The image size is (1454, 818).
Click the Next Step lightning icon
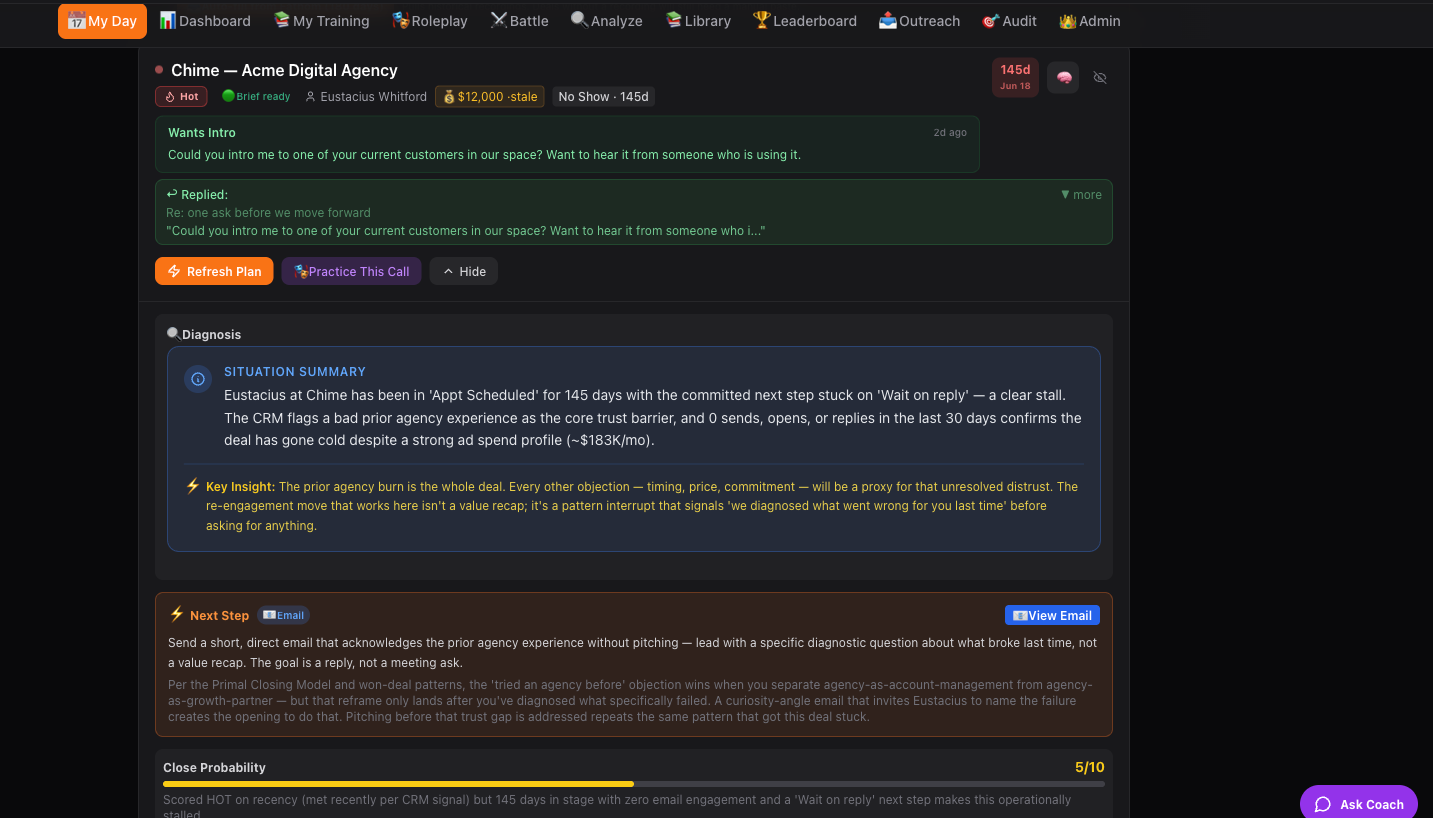(177, 614)
